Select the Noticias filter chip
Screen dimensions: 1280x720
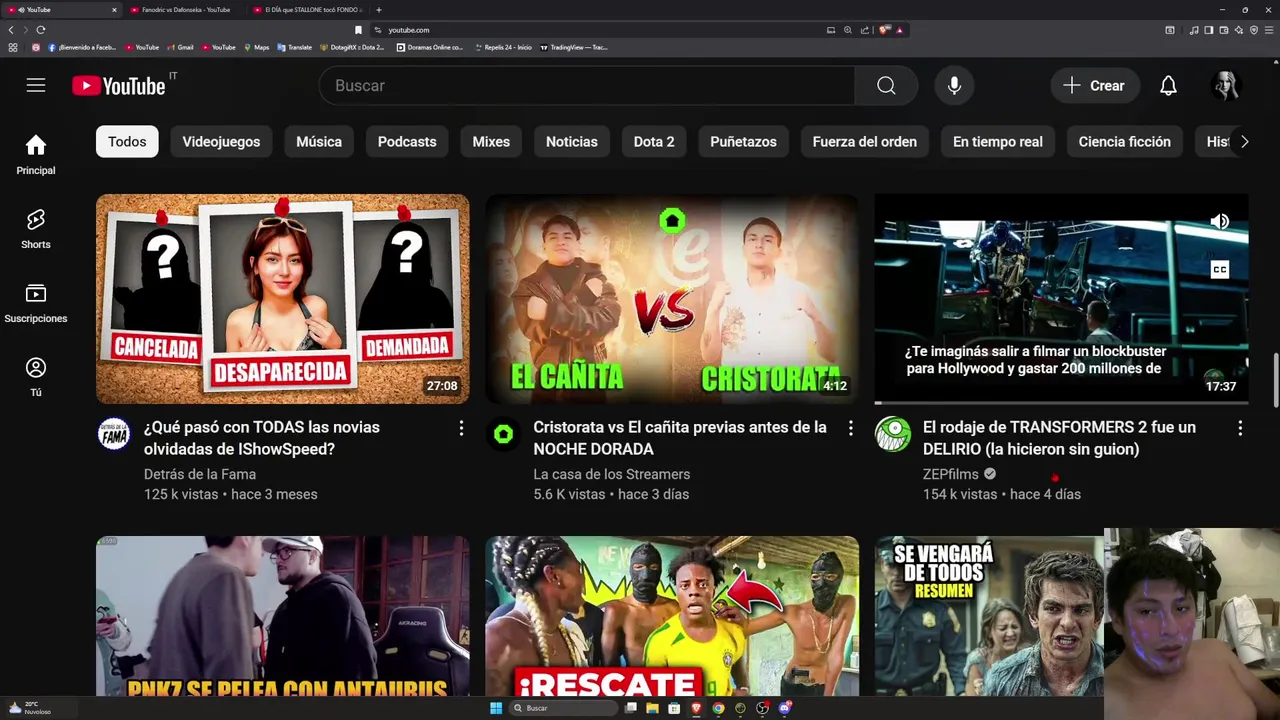tap(572, 142)
